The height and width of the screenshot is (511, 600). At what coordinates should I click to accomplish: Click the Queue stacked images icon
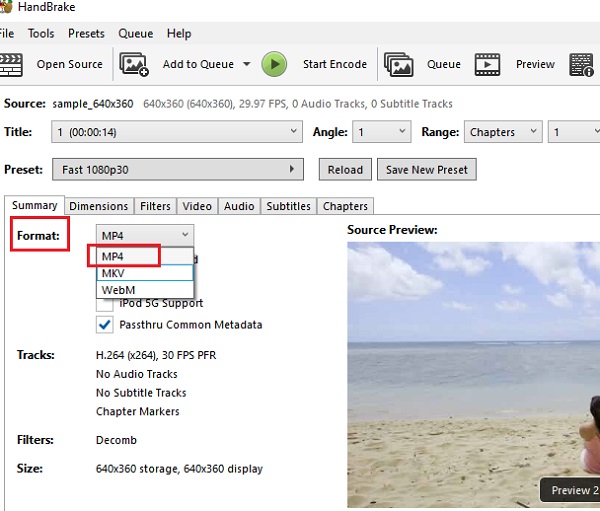coord(398,64)
